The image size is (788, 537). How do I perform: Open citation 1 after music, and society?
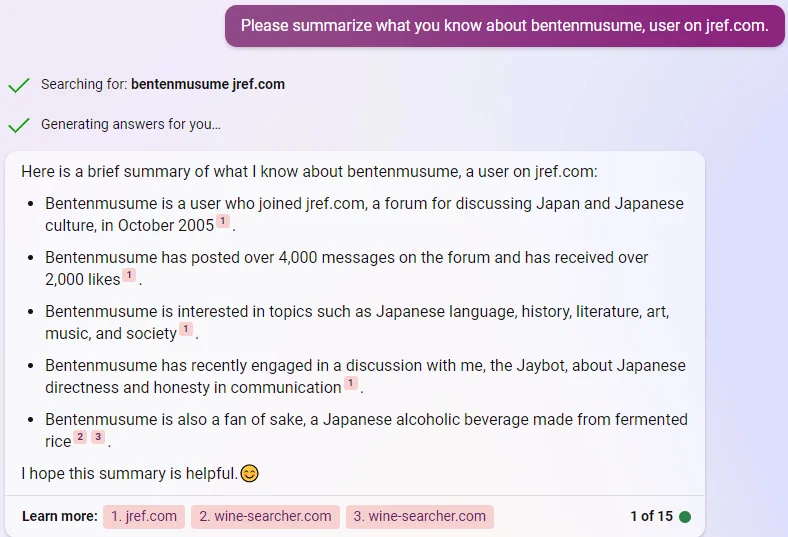186,329
